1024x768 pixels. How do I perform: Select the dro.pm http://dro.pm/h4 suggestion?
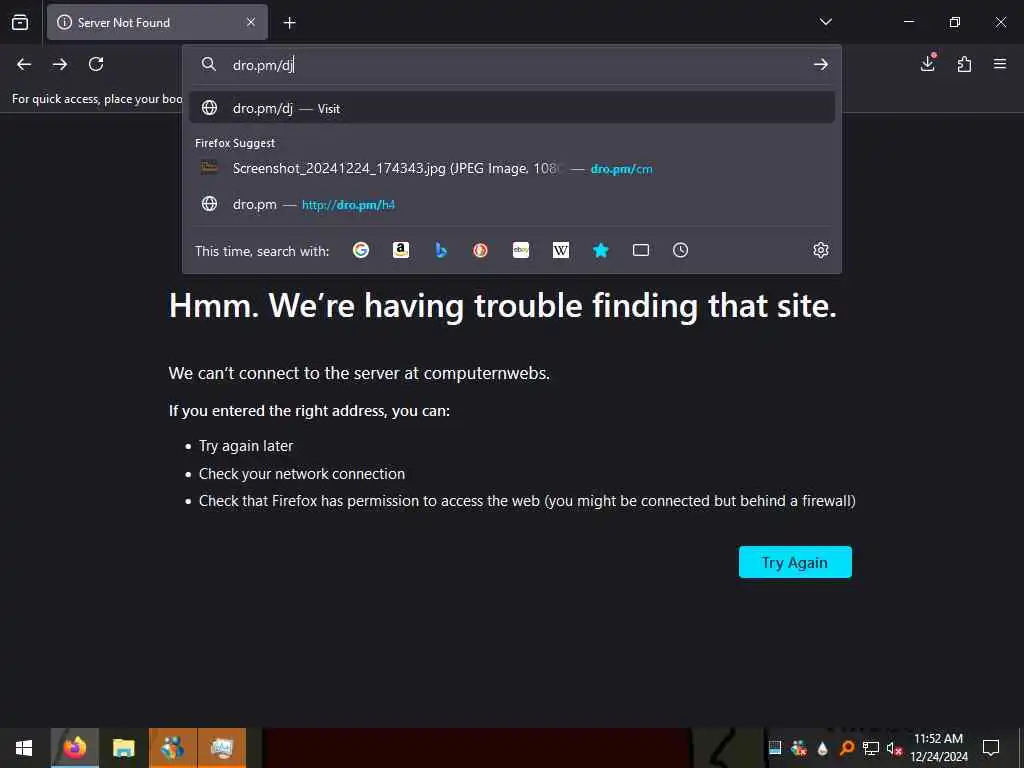tap(512, 204)
